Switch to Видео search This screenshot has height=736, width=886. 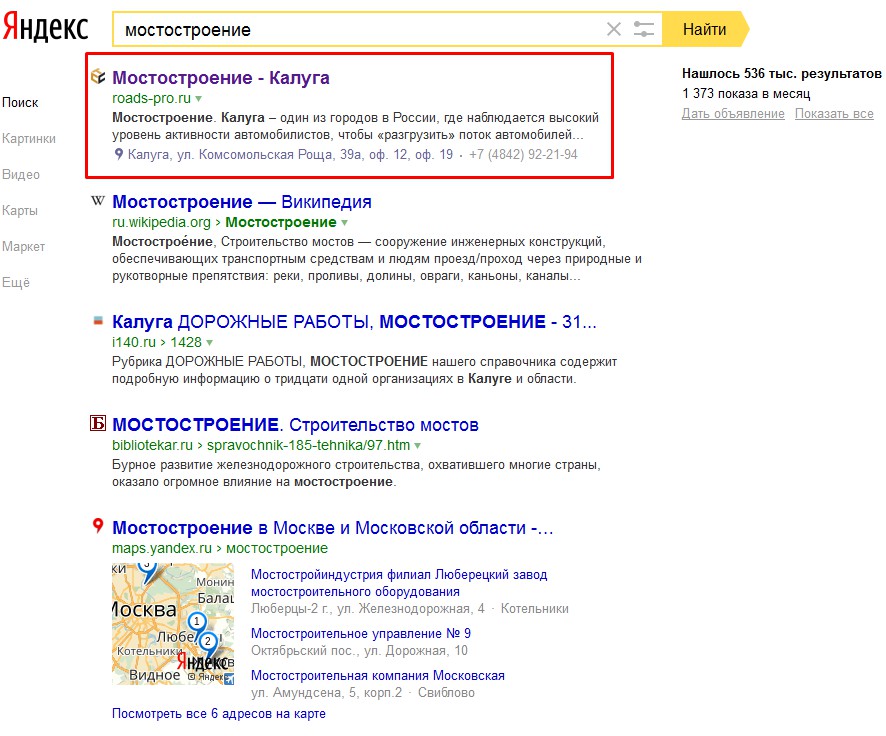(x=21, y=175)
